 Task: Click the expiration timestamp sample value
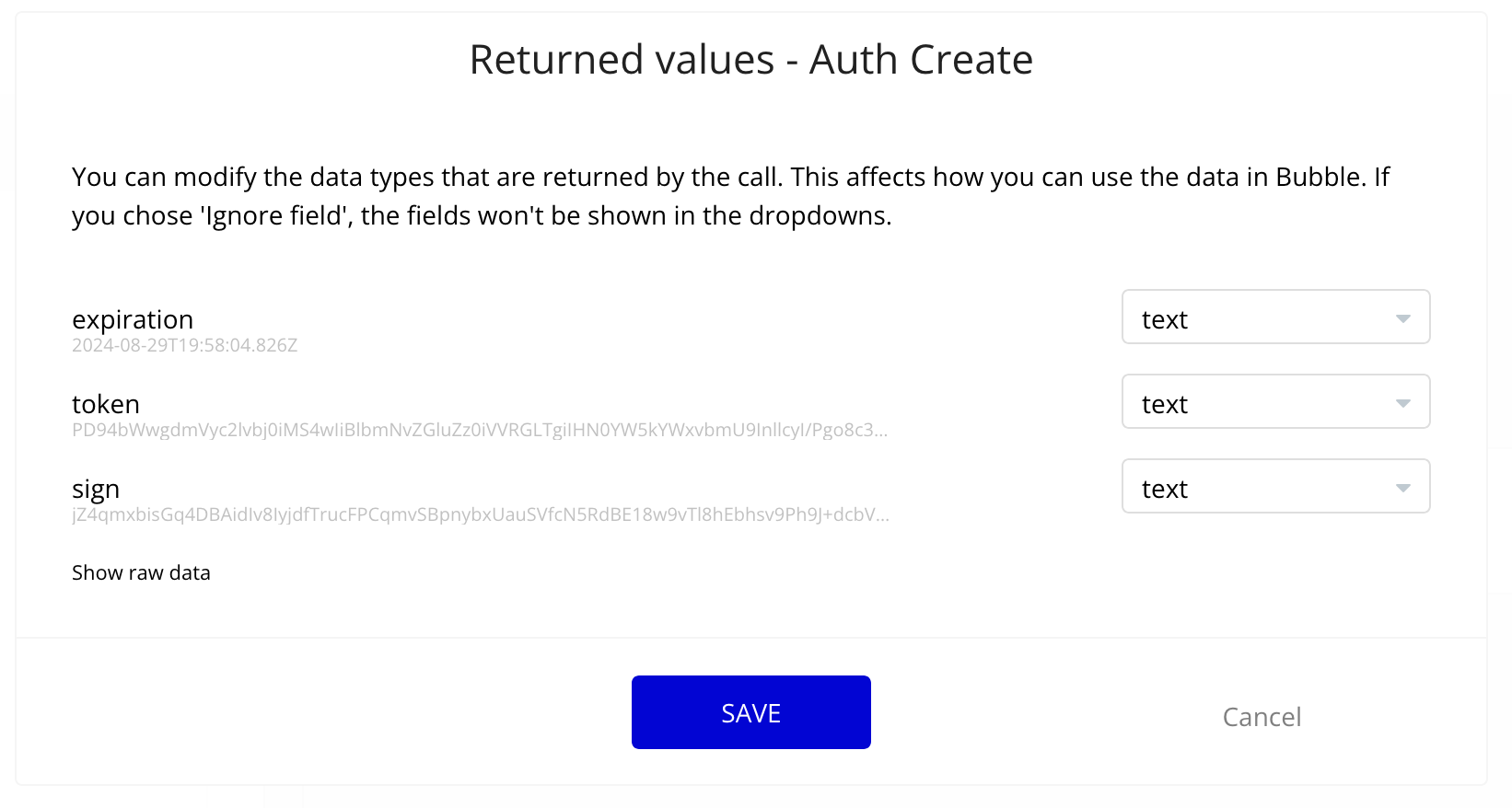pyautogui.click(x=184, y=346)
